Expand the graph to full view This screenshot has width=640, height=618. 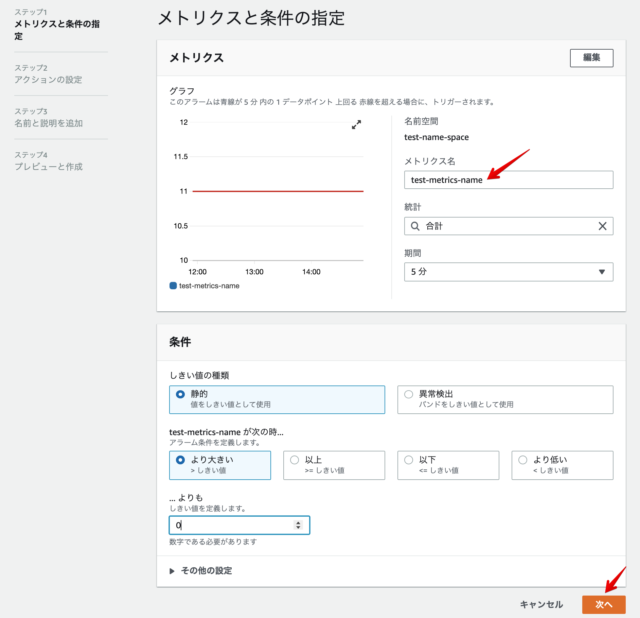(356, 124)
